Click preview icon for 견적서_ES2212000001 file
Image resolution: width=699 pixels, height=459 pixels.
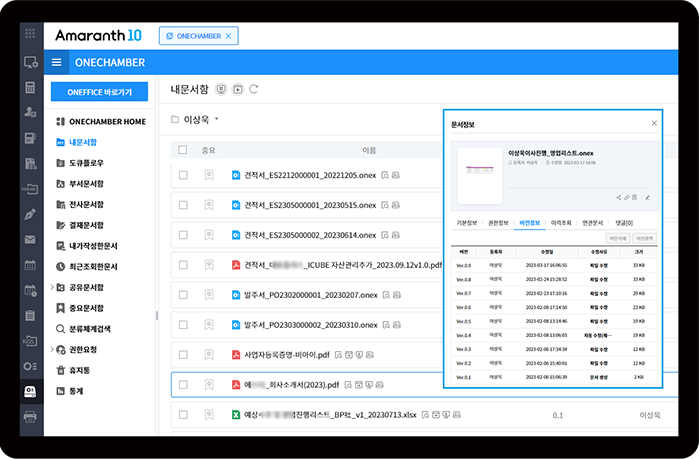pos(385,175)
